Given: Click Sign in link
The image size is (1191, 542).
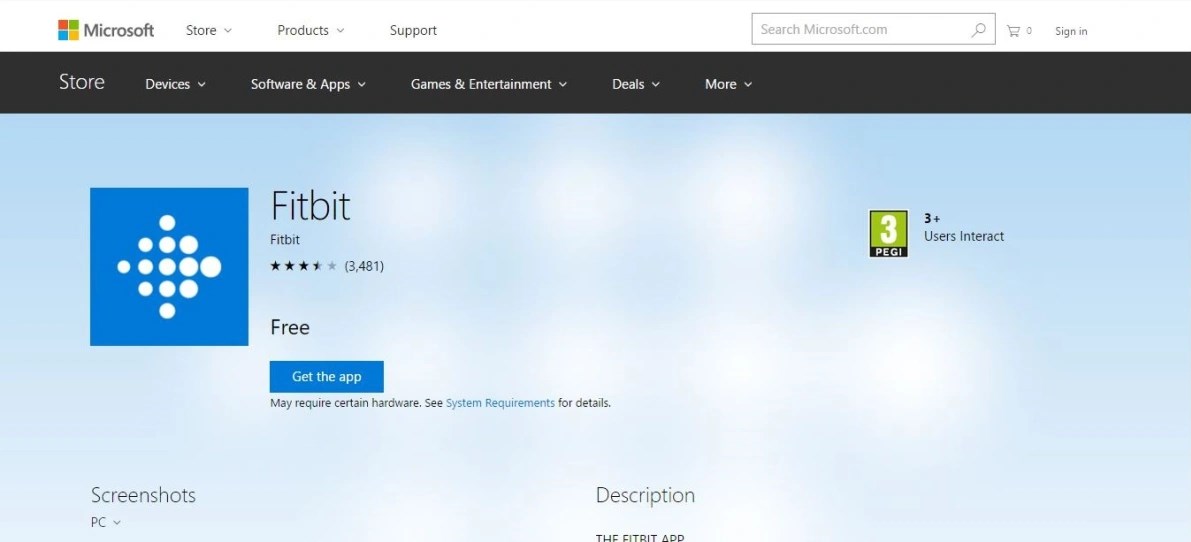Looking at the screenshot, I should tap(1071, 31).
